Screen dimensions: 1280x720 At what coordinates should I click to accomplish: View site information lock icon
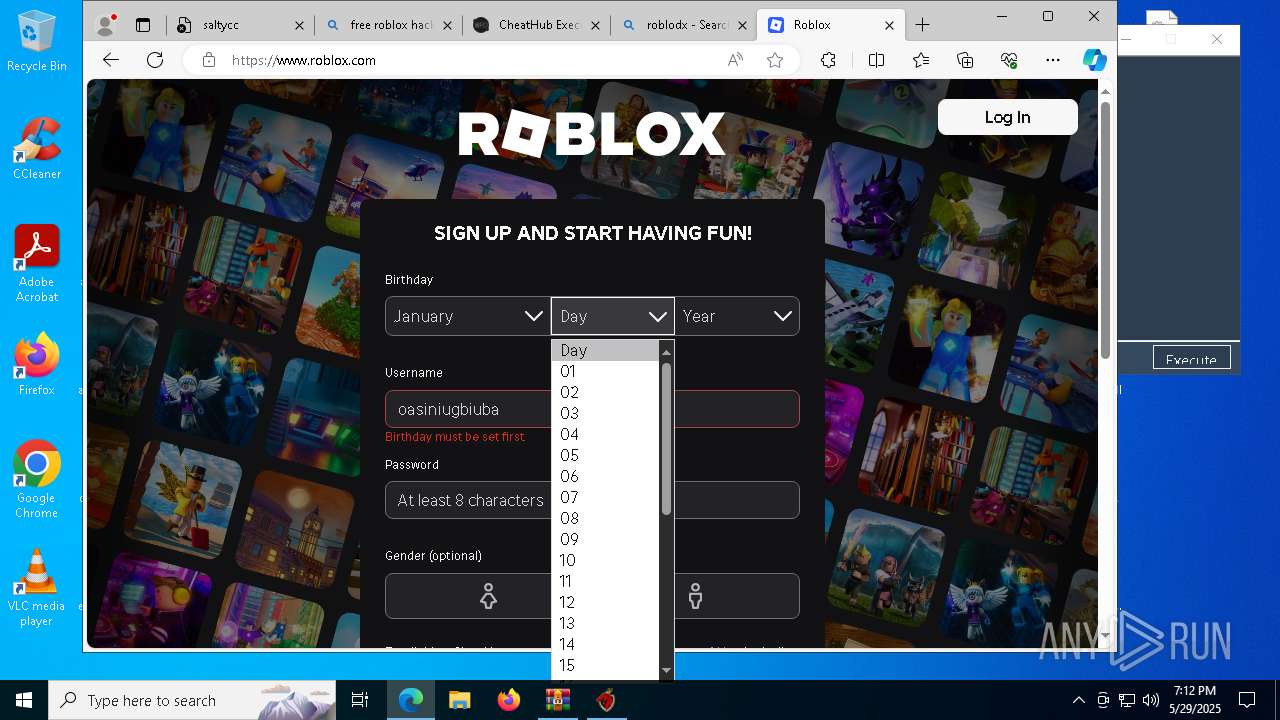tap(208, 60)
